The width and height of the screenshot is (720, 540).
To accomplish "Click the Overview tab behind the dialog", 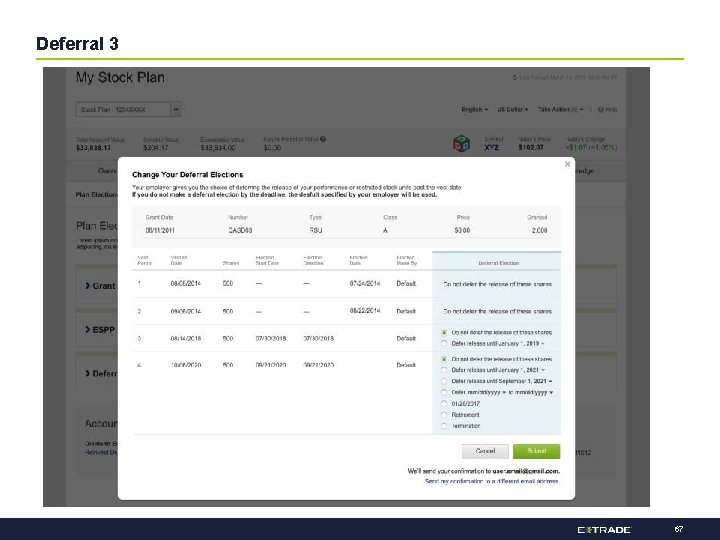I will tap(107, 171).
